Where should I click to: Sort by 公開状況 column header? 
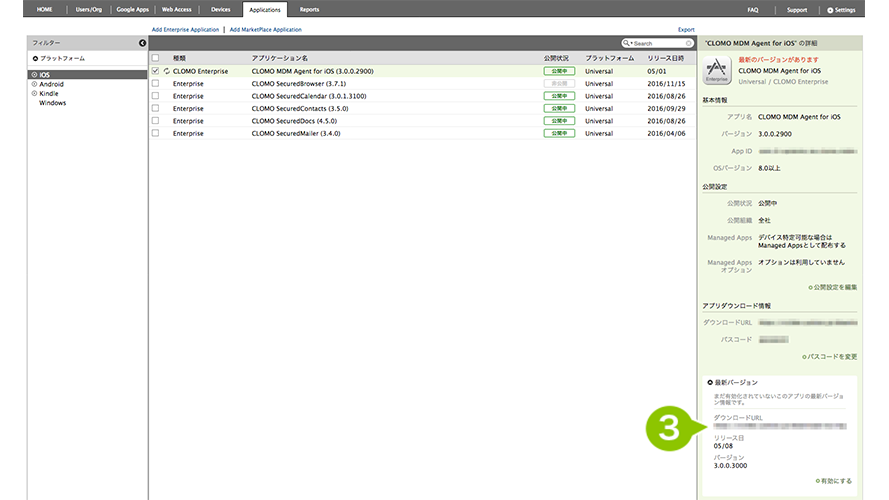(x=556, y=58)
